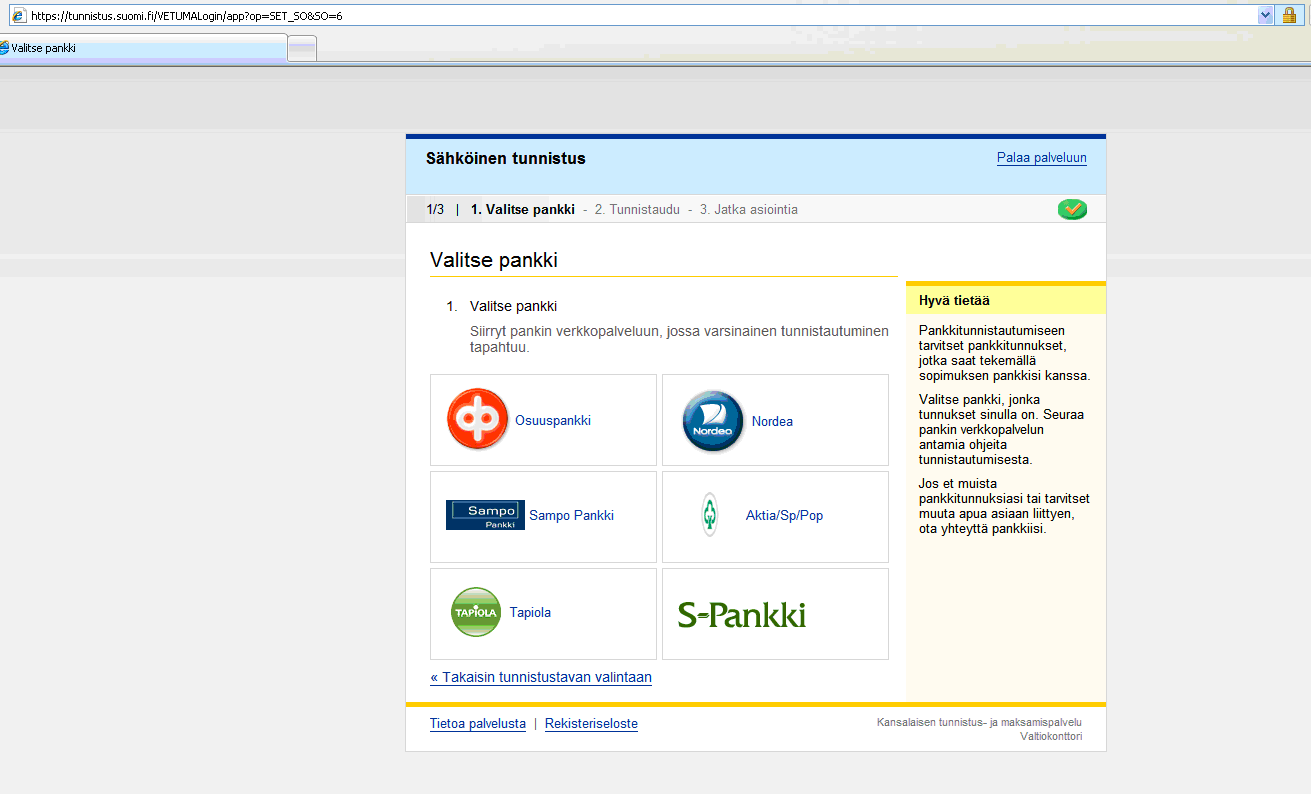Choose the Nordea text link

[x=772, y=422]
